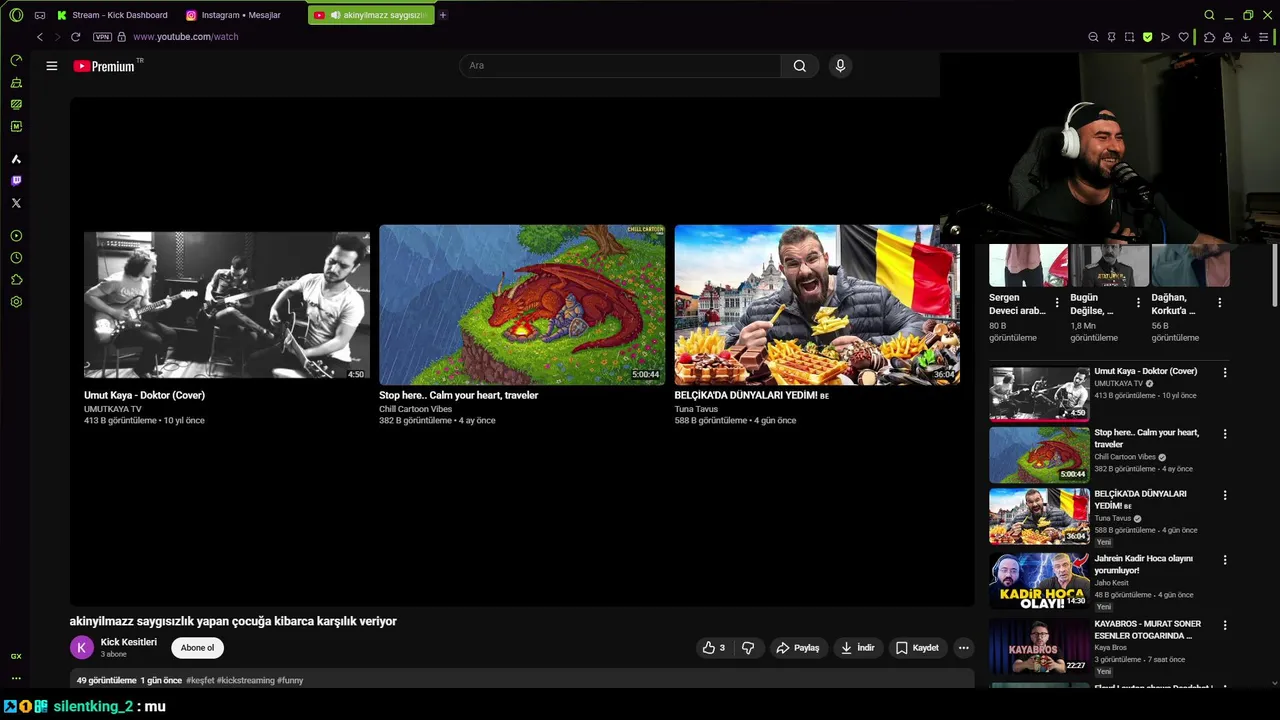Go back to the previous page
The width and height of the screenshot is (1280, 720).
[x=40, y=37]
